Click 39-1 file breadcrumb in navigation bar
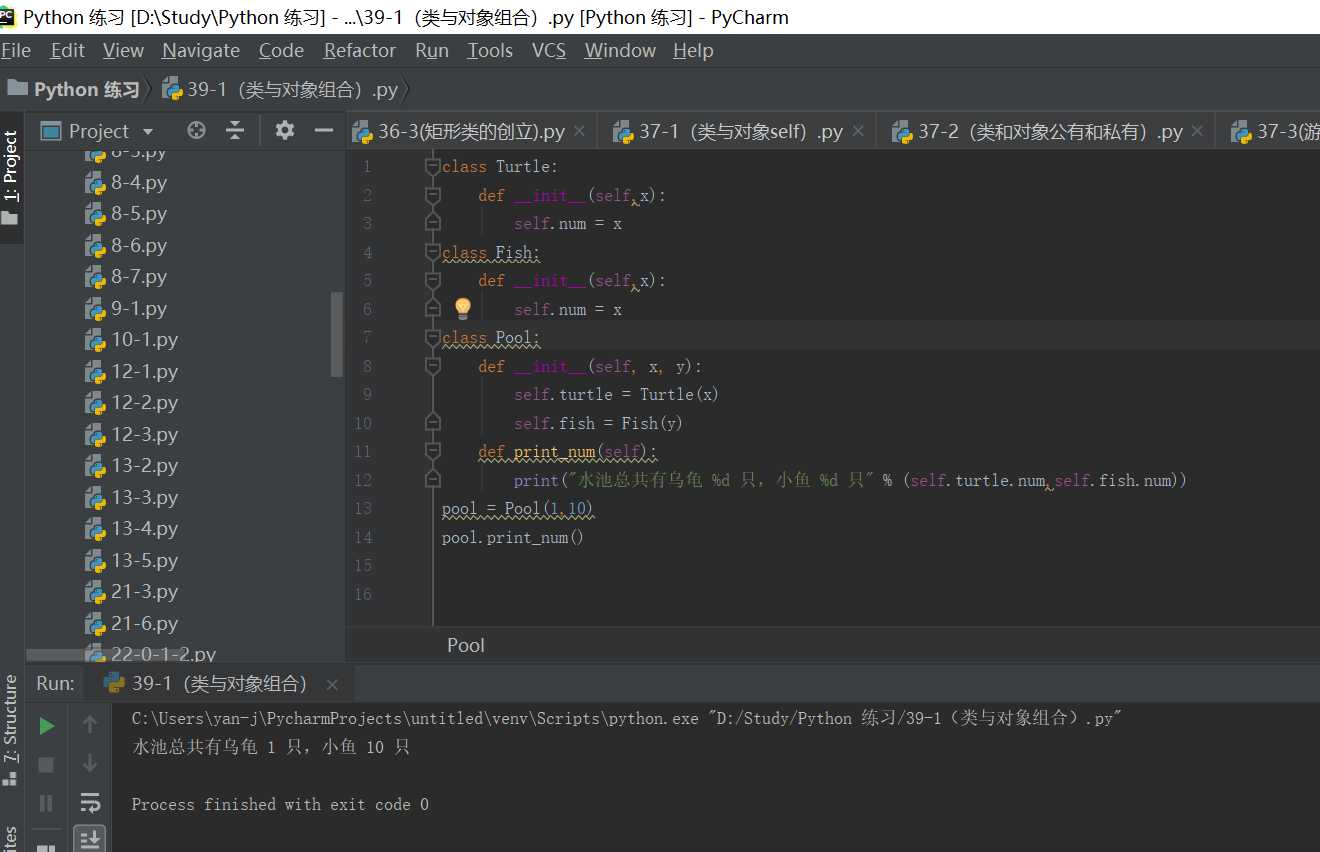 (x=280, y=89)
